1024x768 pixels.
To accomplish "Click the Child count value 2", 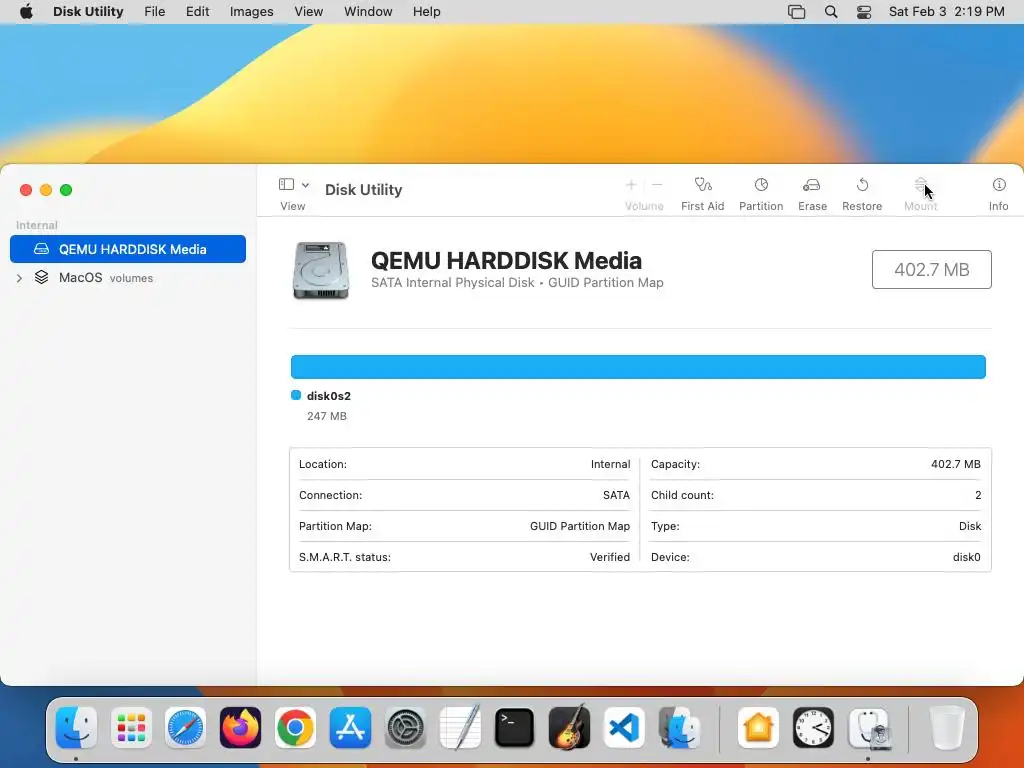I will pyautogui.click(x=978, y=495).
